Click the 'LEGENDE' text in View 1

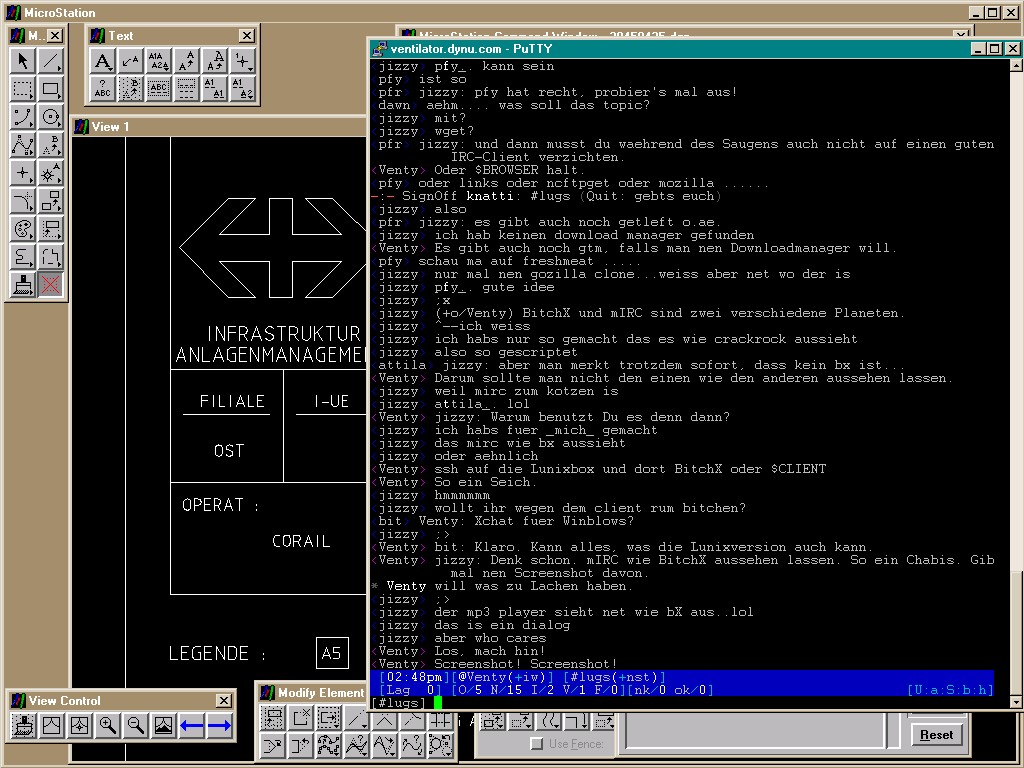(208, 654)
